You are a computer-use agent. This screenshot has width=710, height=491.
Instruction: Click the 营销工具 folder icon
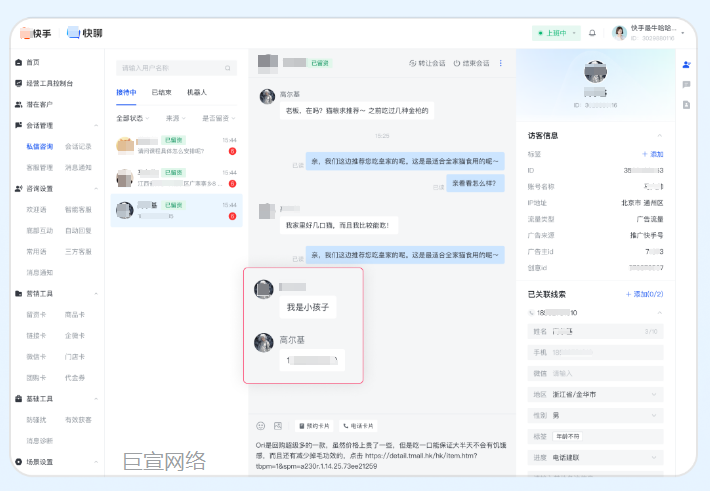coord(19,294)
